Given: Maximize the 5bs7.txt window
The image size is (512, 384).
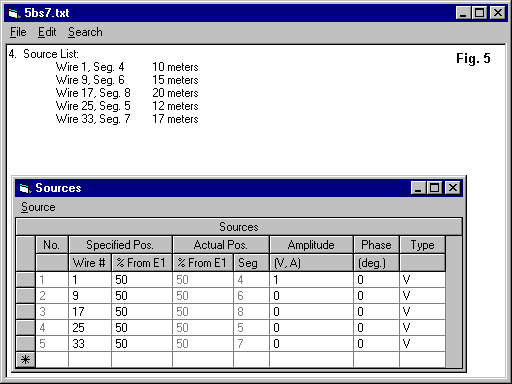Looking at the screenshot, I should pyautogui.click(x=480, y=13).
